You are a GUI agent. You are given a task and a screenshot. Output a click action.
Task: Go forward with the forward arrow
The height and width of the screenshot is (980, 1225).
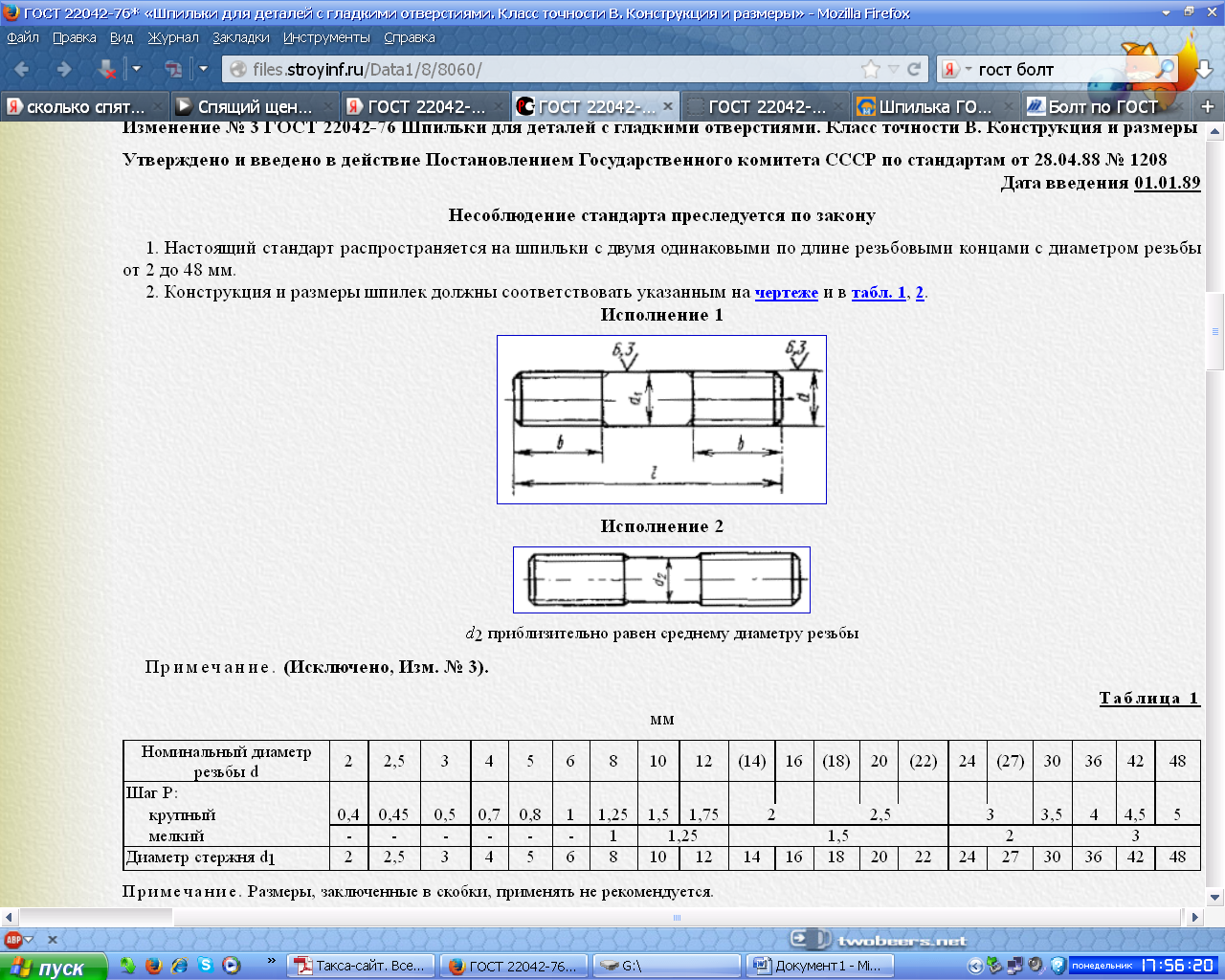point(63,69)
